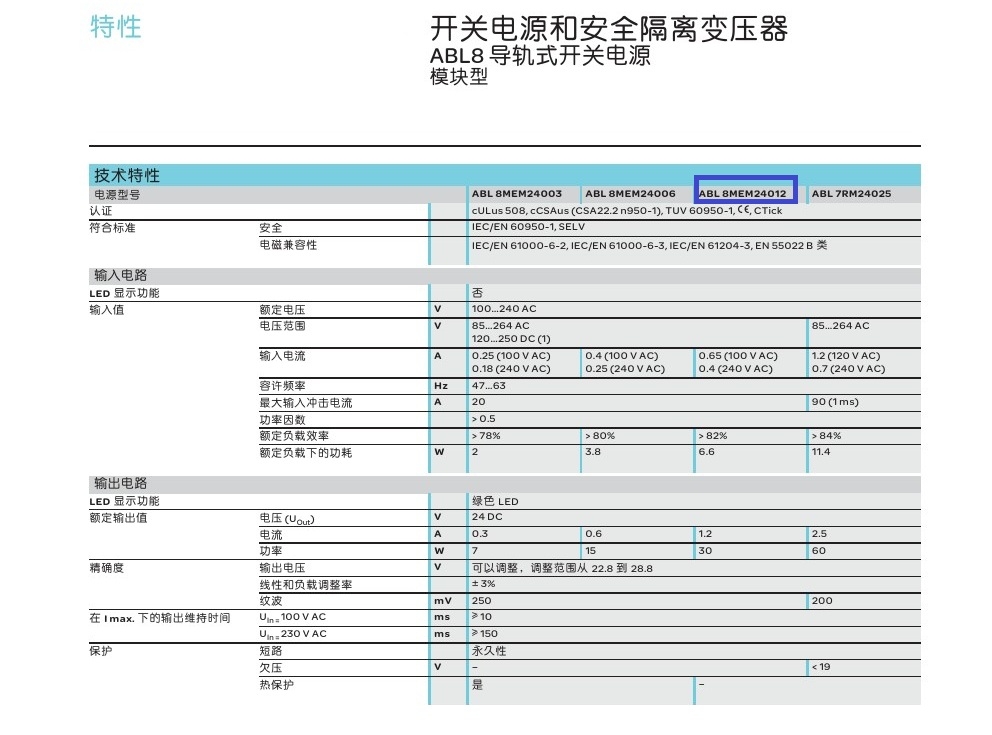Click the 100...240 AC value
The height and width of the screenshot is (735, 992).
[x=504, y=309]
